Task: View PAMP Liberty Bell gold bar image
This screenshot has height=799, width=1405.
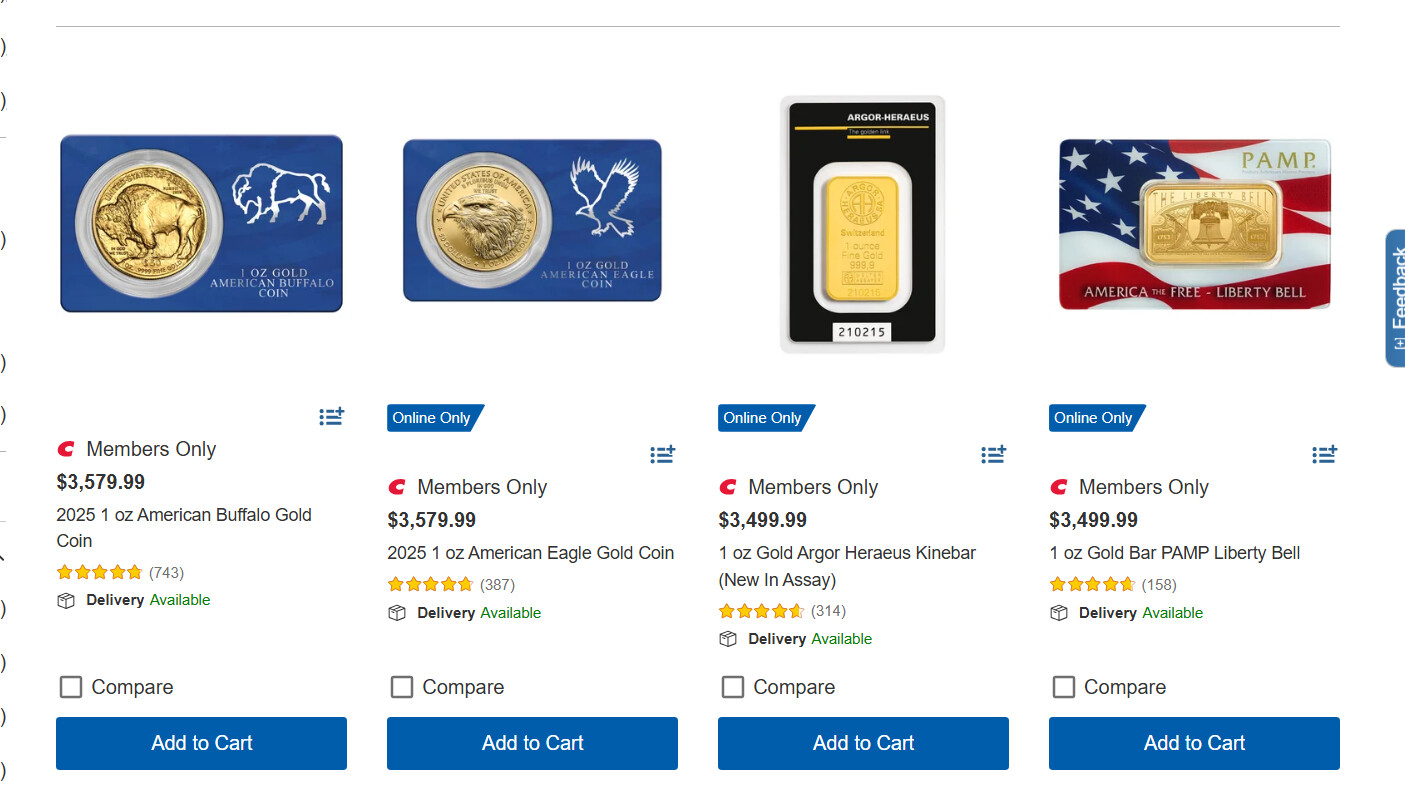Action: [1194, 224]
